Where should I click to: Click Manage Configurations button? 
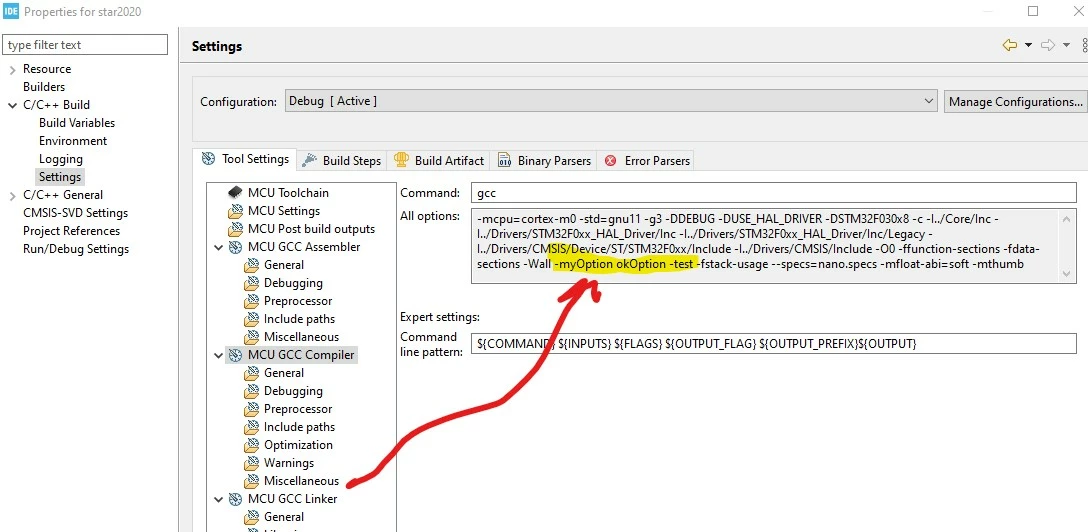pos(1015,101)
